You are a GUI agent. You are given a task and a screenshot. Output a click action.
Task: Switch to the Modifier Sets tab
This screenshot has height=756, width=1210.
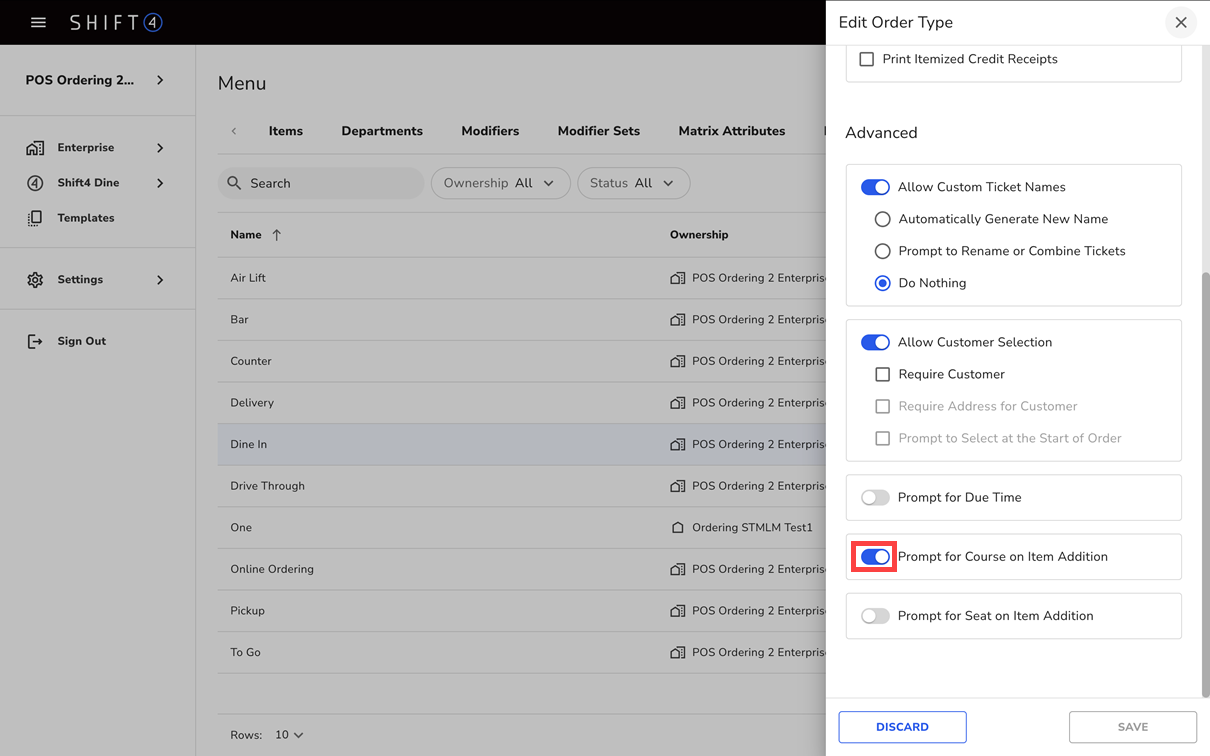pyautogui.click(x=599, y=131)
